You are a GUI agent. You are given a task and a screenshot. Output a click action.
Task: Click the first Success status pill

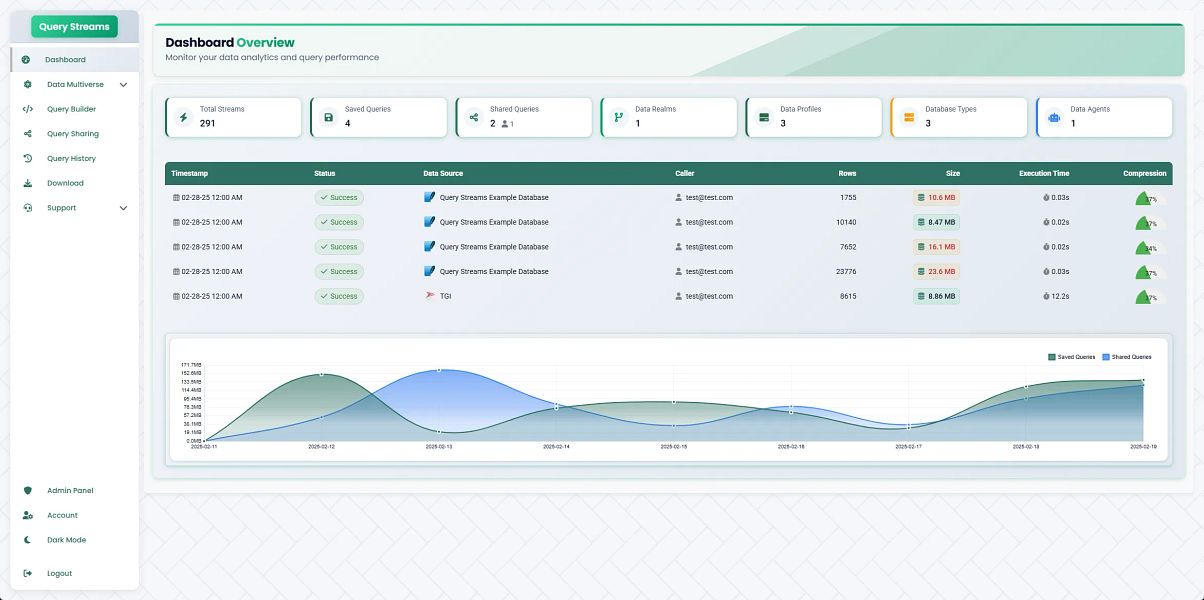338,197
